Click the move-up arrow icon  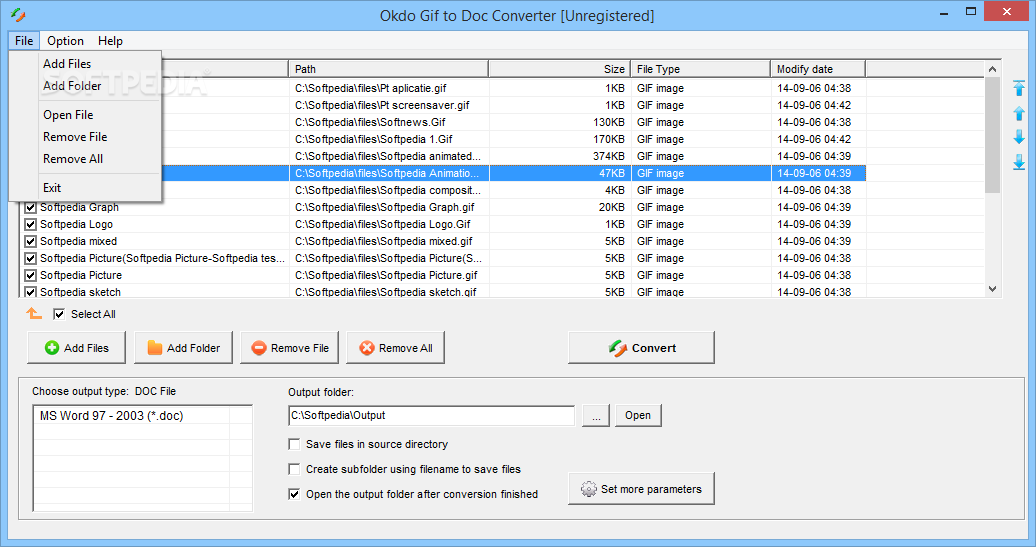point(1019,113)
